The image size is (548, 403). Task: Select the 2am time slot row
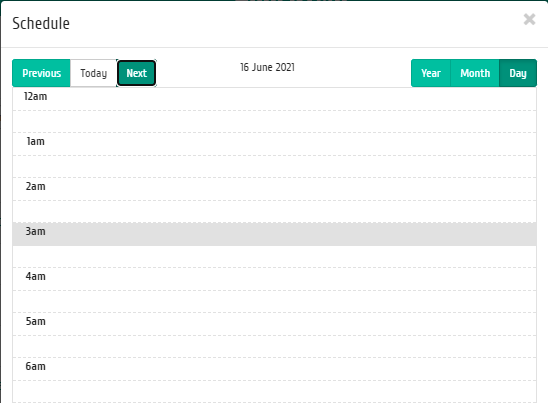click(x=274, y=189)
